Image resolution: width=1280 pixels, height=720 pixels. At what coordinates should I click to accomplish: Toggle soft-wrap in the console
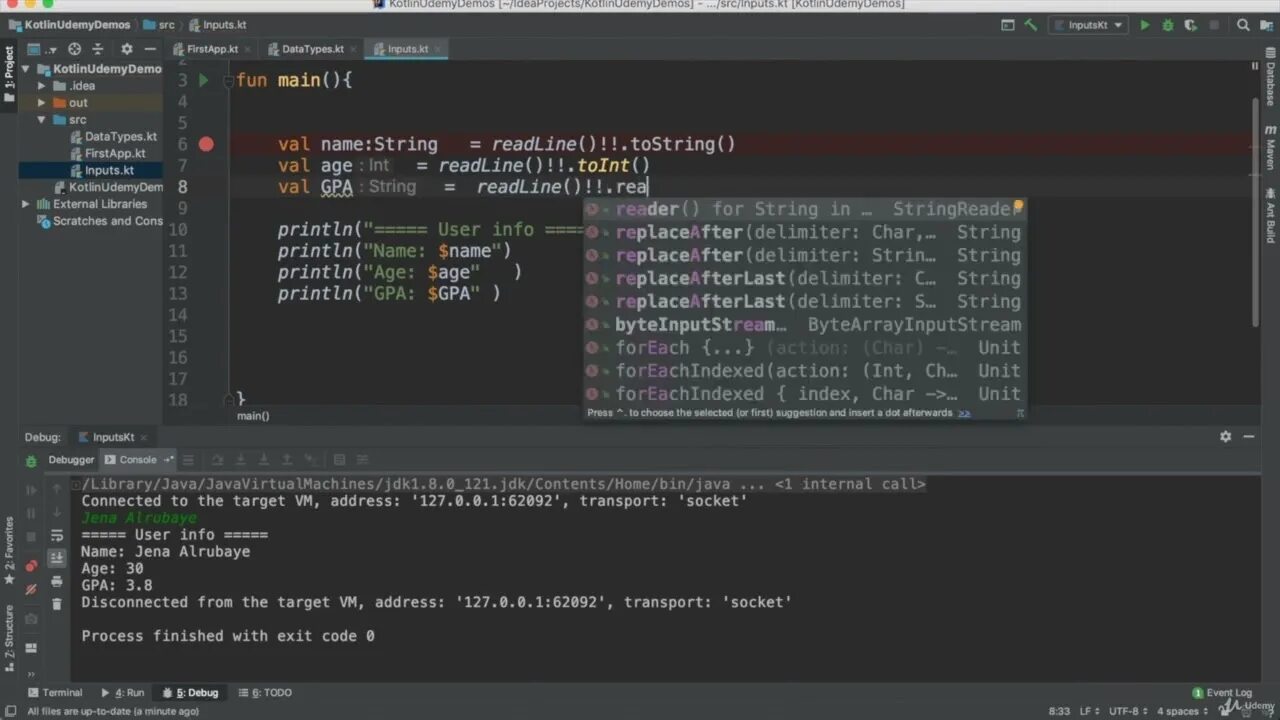tap(57, 535)
